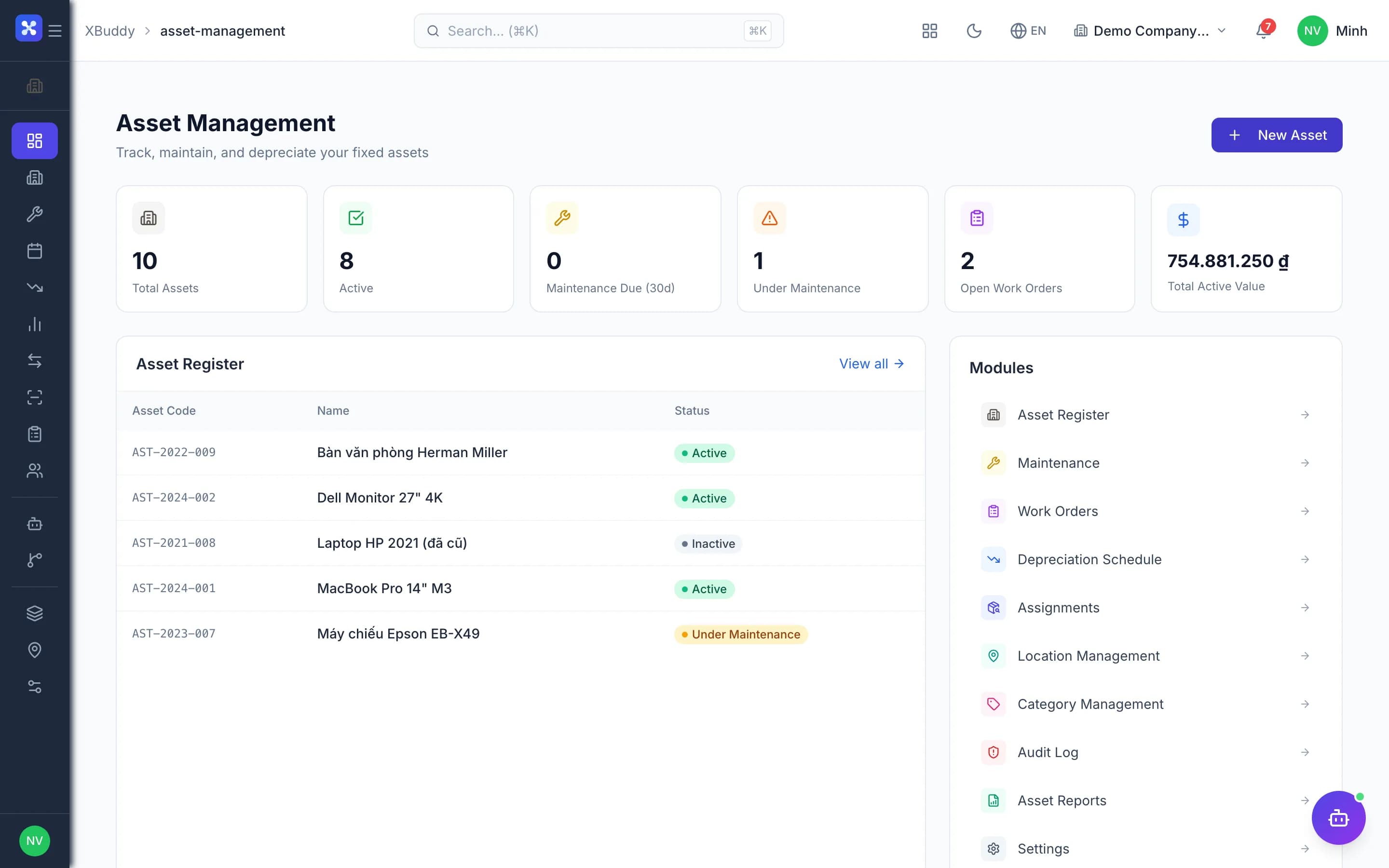Open the Minh user profile menu
1389x868 pixels.
point(1332,31)
